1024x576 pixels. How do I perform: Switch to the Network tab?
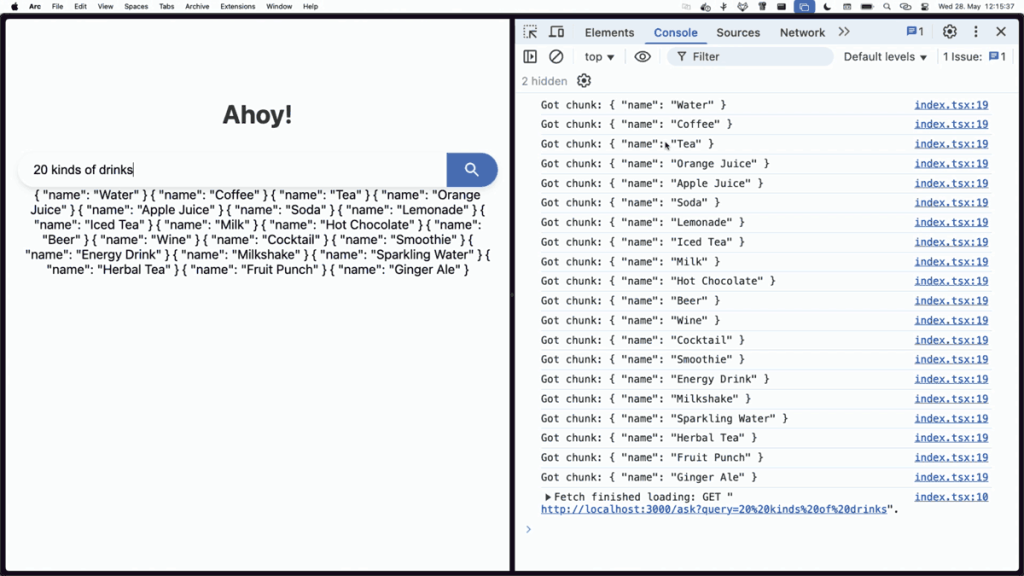click(802, 33)
